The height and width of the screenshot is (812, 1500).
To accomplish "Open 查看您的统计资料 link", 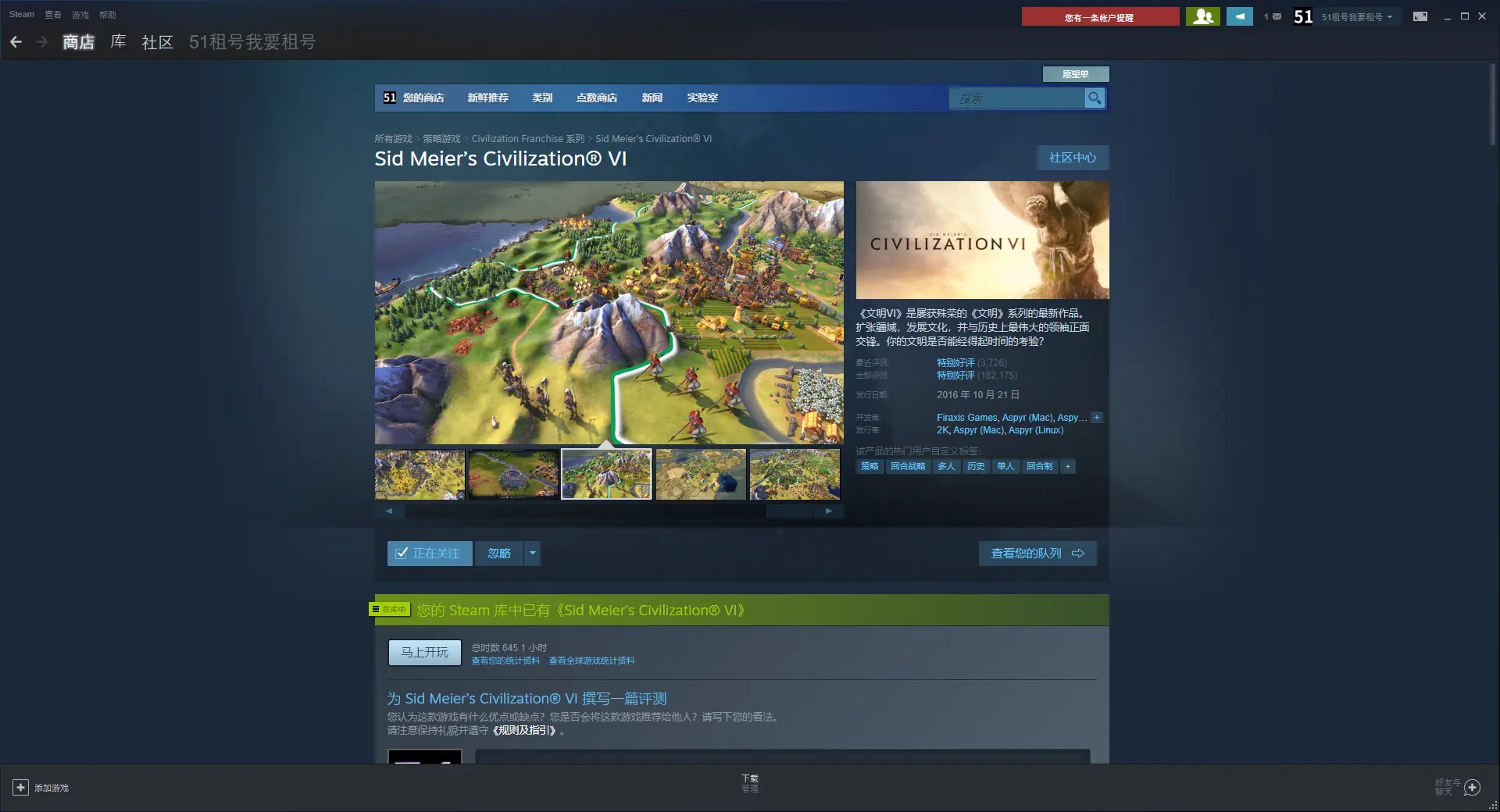I will 505,661.
